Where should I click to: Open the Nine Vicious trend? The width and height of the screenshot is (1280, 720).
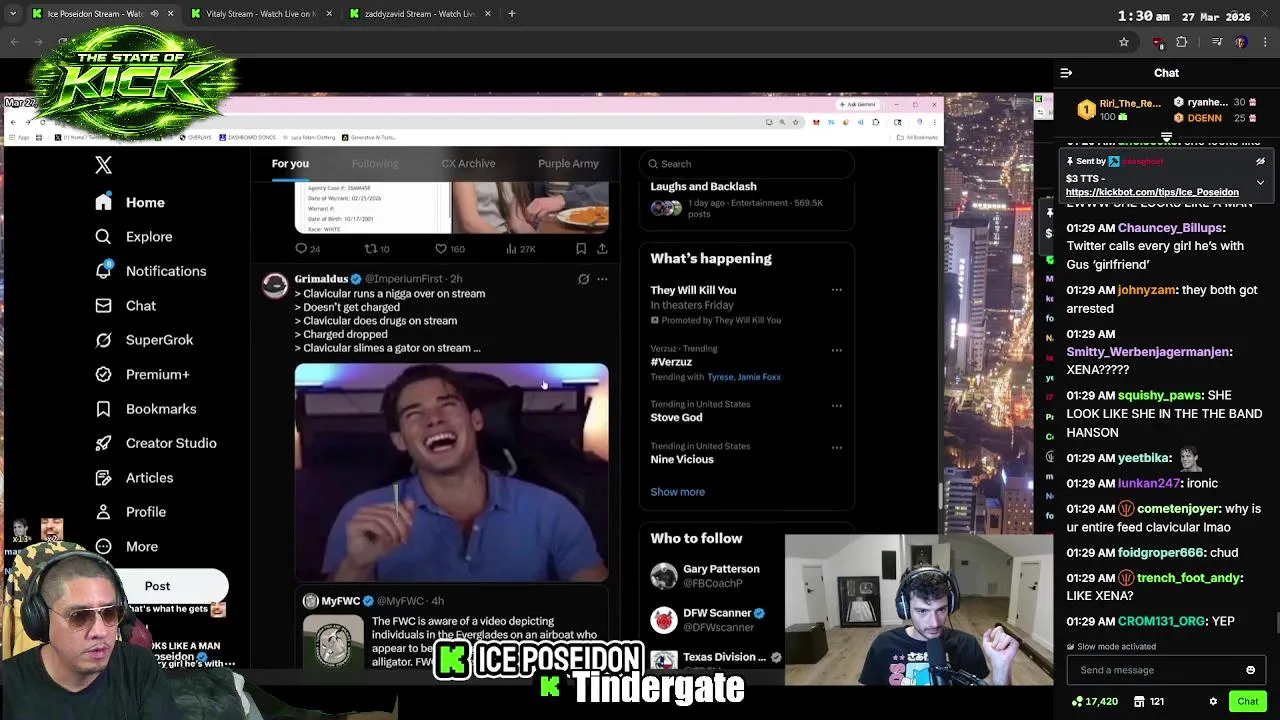point(682,460)
